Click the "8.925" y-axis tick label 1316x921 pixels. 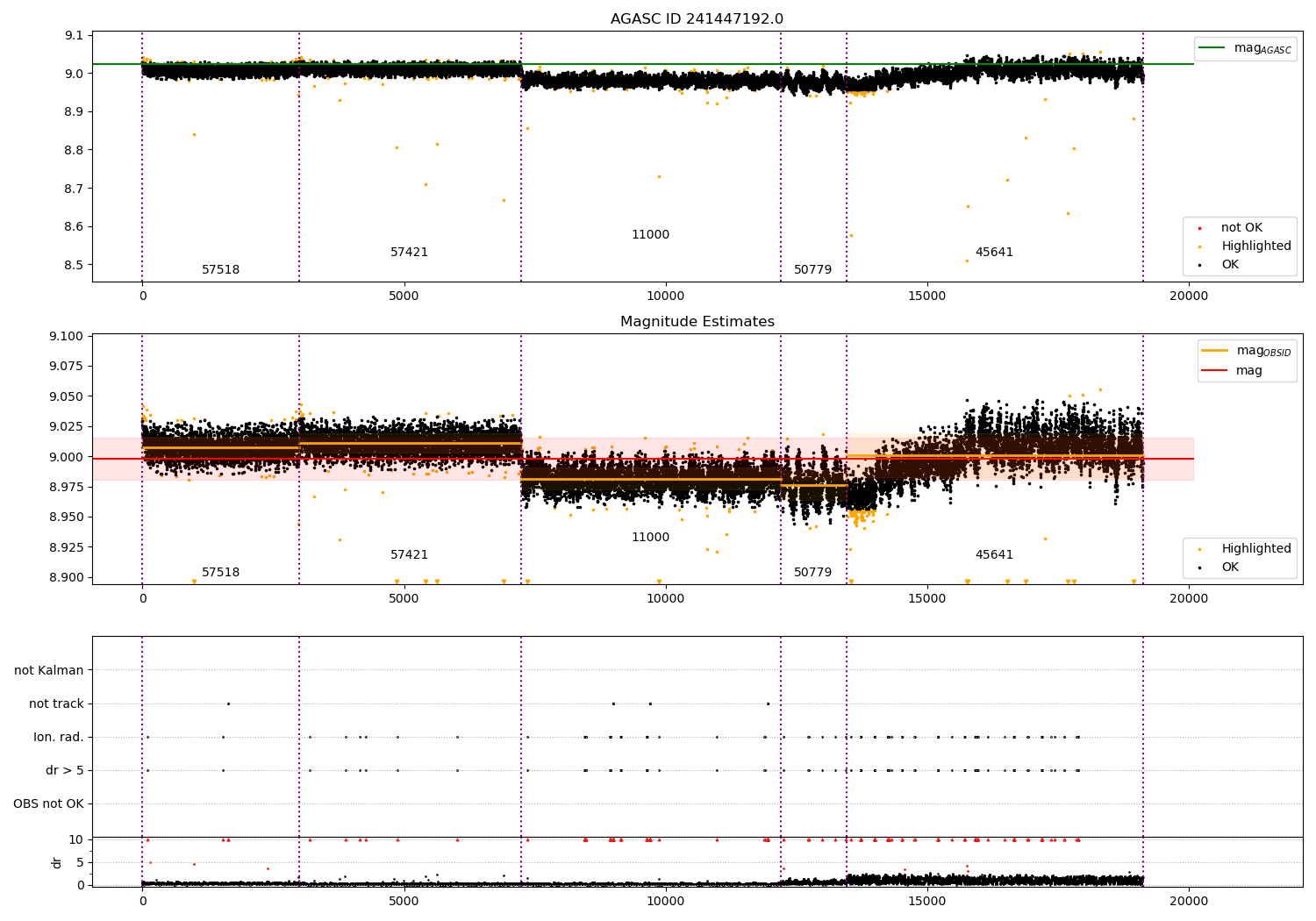[67, 547]
